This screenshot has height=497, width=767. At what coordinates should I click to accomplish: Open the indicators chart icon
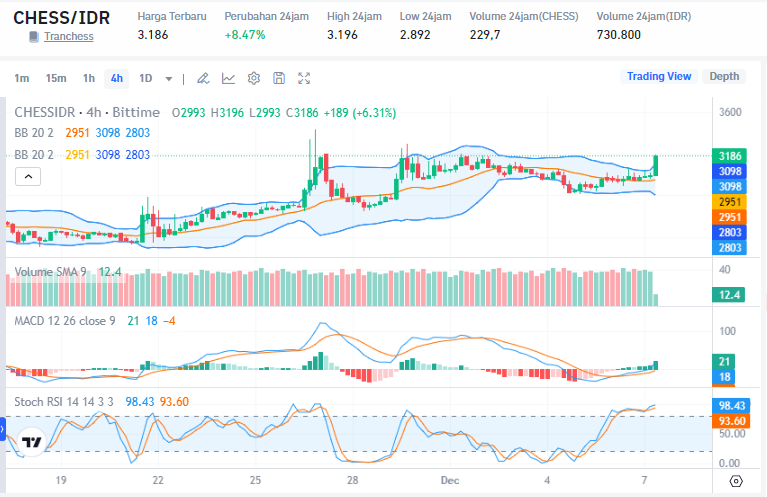click(x=228, y=78)
